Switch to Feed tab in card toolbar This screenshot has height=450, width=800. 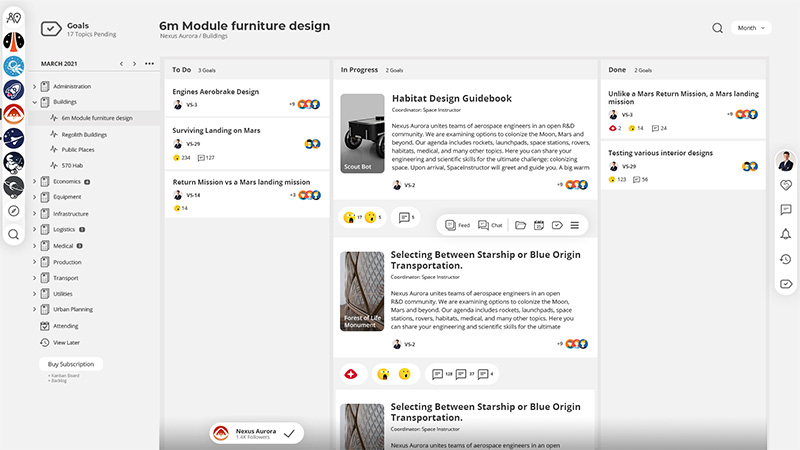click(457, 225)
